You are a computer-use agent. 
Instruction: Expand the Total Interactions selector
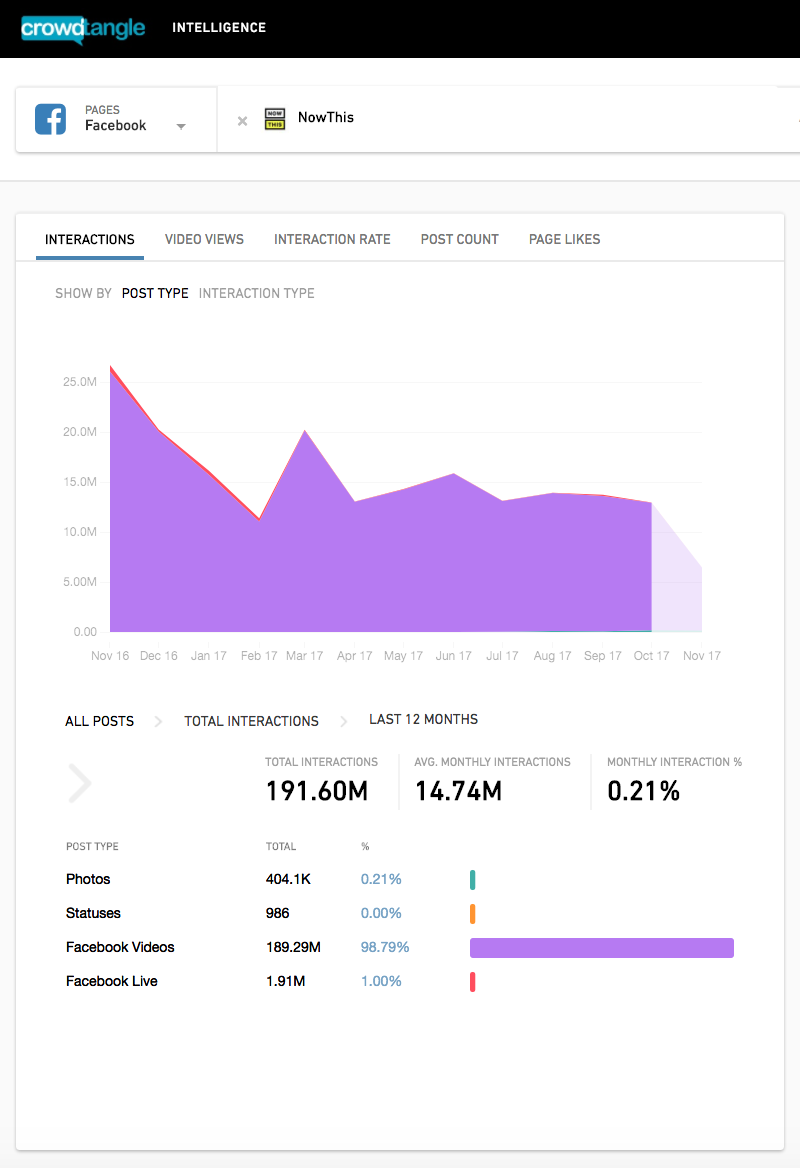click(x=251, y=721)
